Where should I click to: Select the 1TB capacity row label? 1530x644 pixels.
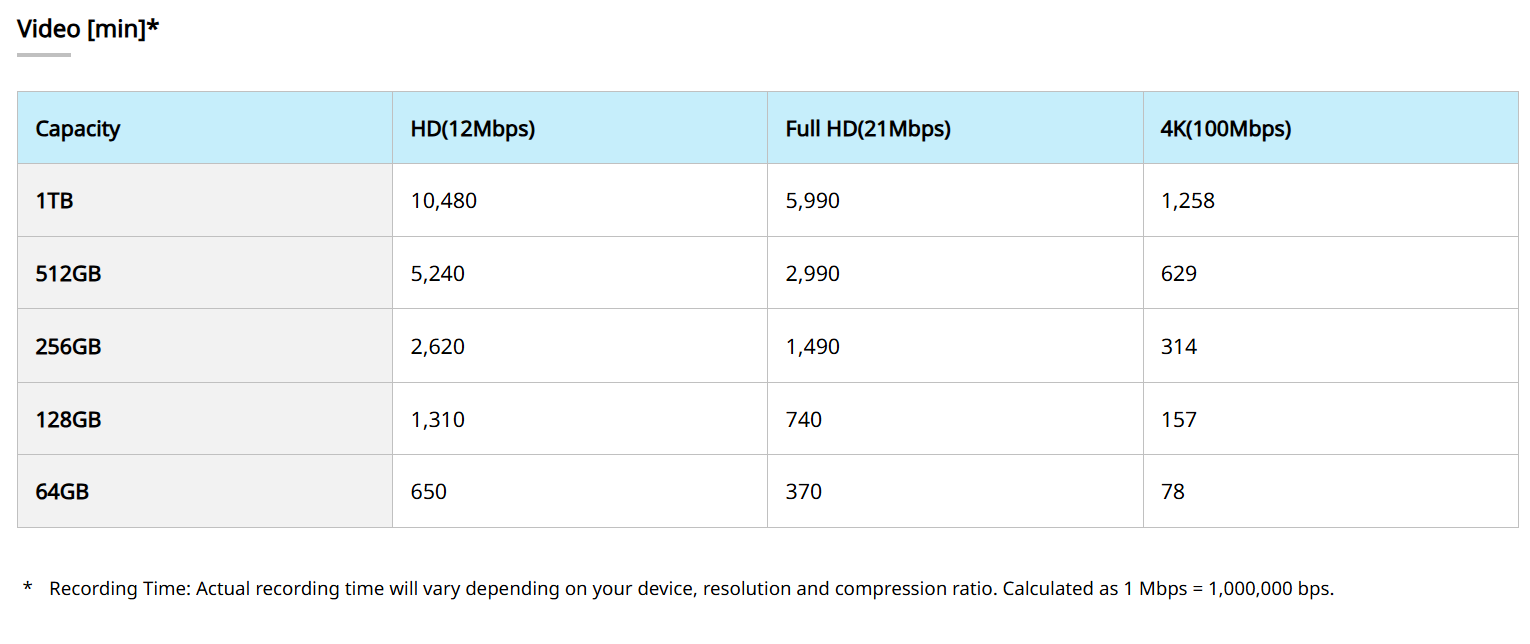55,201
